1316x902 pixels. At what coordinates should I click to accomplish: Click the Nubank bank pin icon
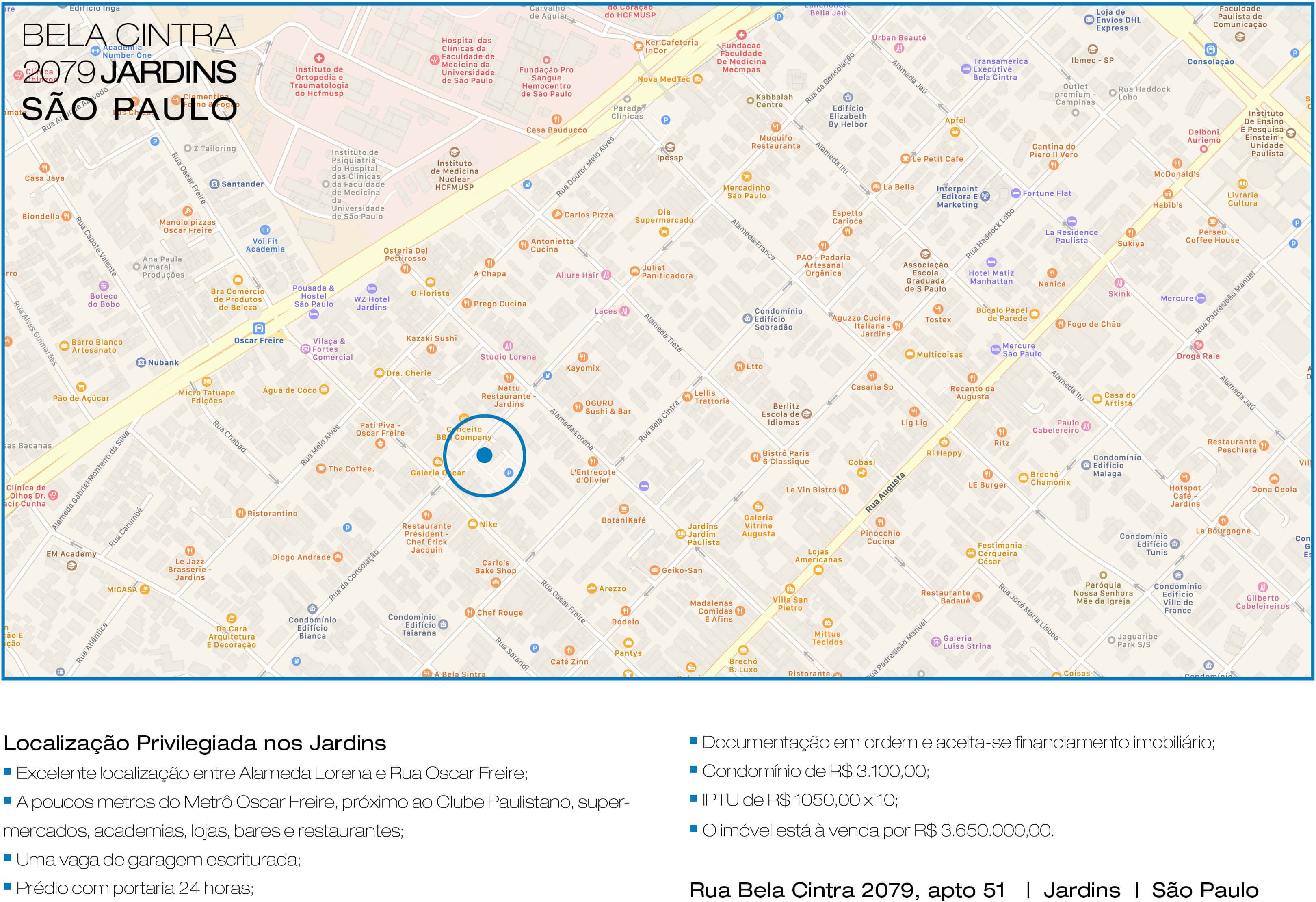tap(141, 362)
